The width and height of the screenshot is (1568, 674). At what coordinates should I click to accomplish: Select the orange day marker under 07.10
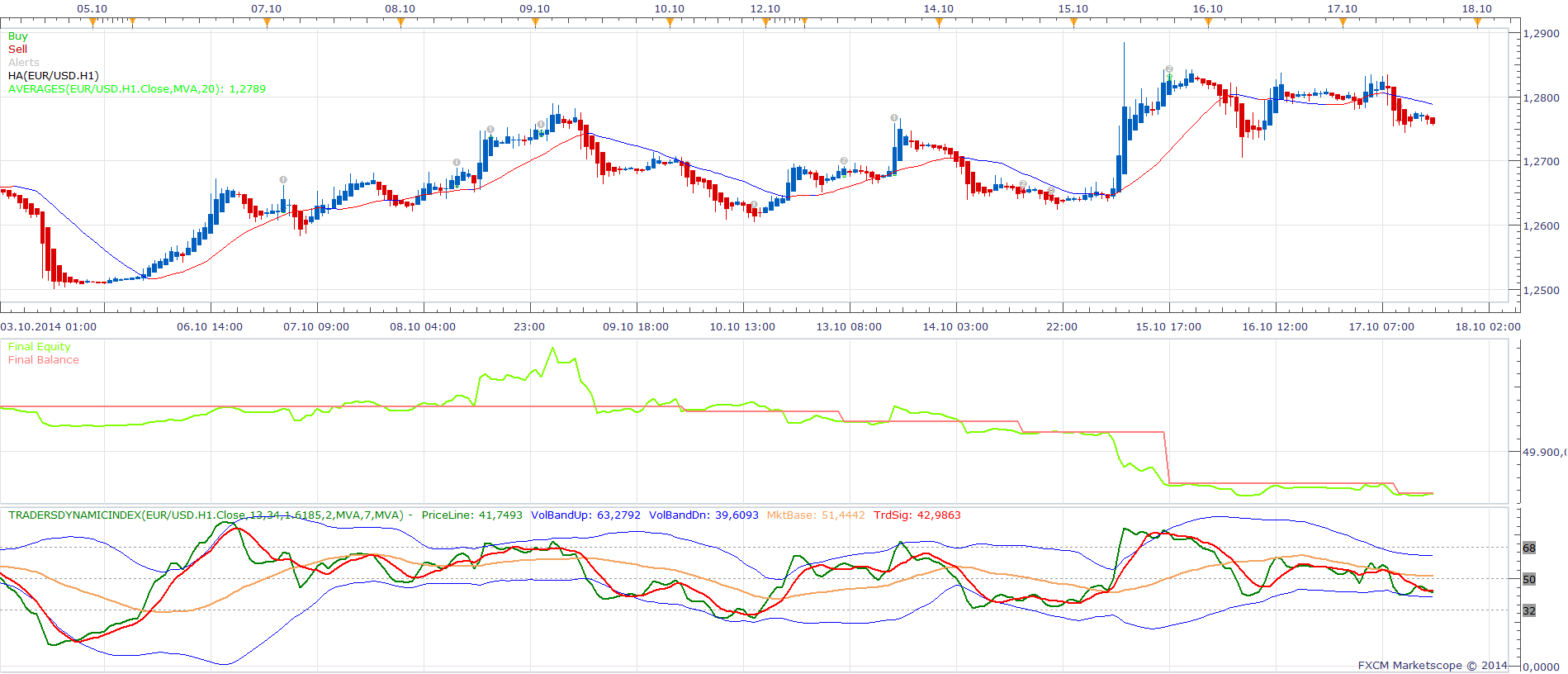coord(267,23)
